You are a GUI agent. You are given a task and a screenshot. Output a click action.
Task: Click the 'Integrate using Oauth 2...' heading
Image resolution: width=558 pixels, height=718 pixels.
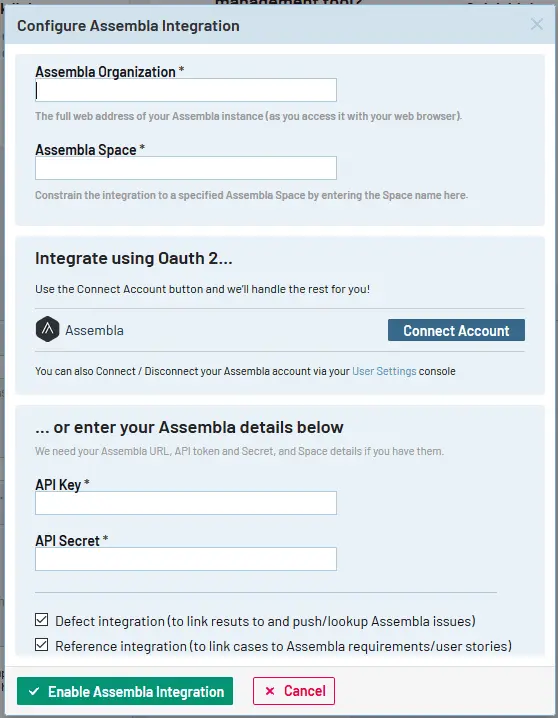[134, 258]
